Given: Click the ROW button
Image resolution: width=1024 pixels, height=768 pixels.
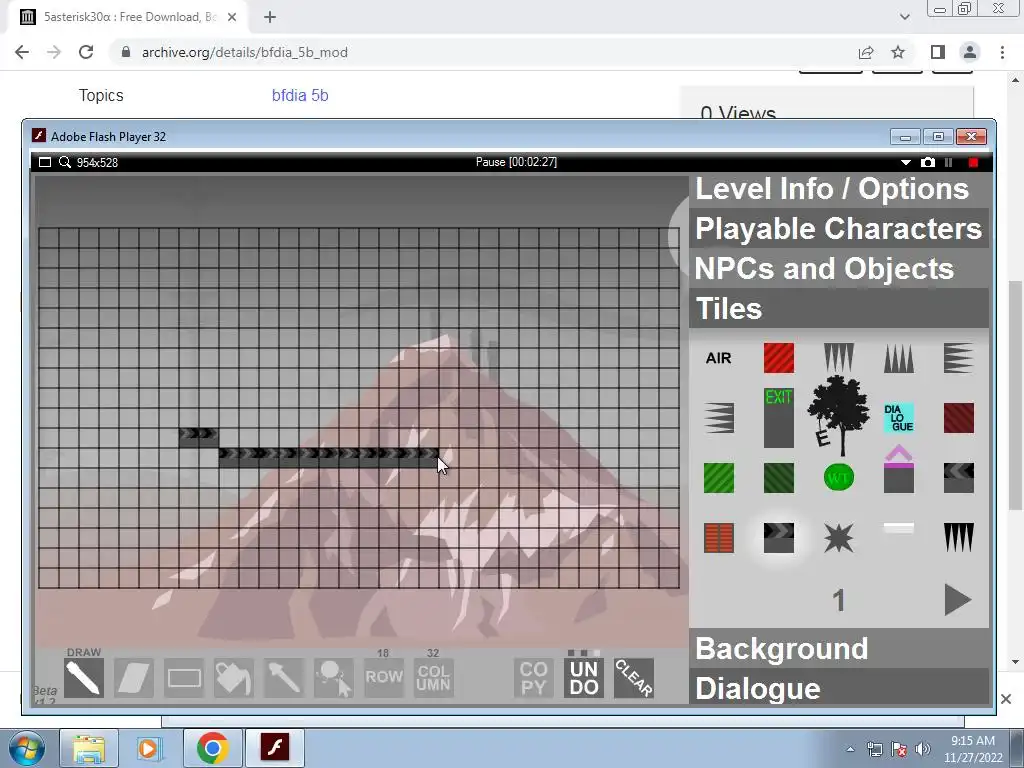Looking at the screenshot, I should point(384,678).
